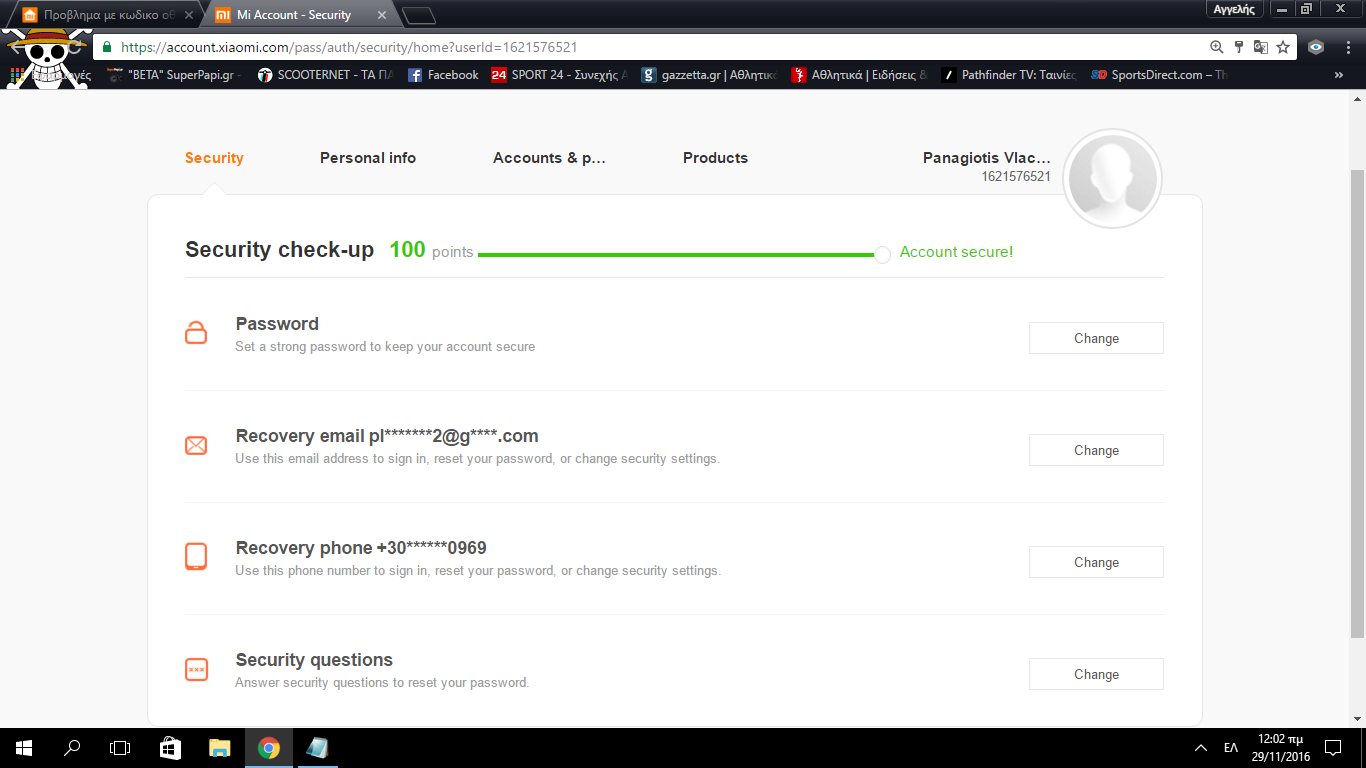Click the zoom magnifier icon in address bar
Viewport: 1366px width, 768px height.
tap(1217, 47)
